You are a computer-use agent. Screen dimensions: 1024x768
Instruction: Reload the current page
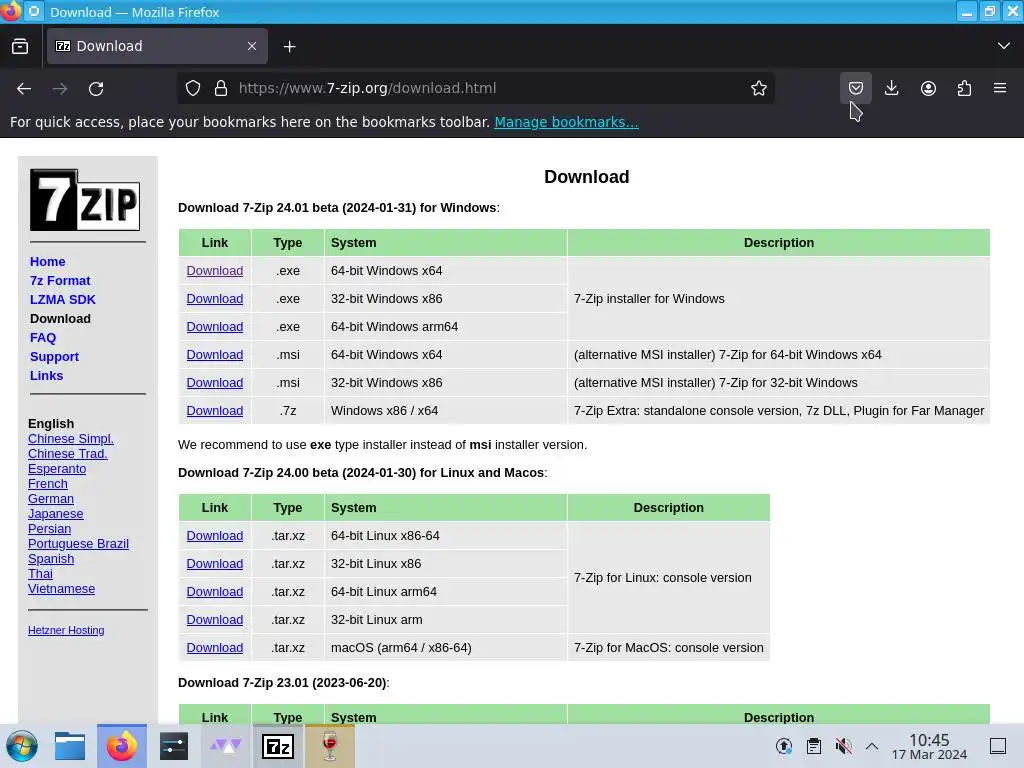[x=96, y=88]
